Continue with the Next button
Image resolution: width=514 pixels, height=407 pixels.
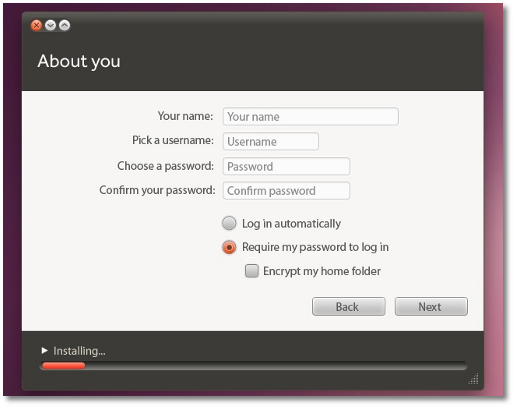(431, 307)
